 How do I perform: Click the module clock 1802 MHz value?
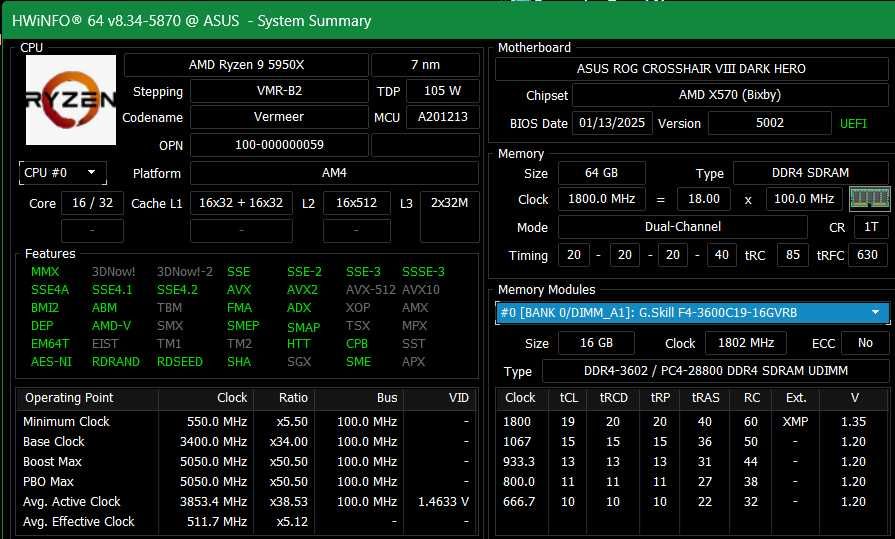click(x=745, y=343)
